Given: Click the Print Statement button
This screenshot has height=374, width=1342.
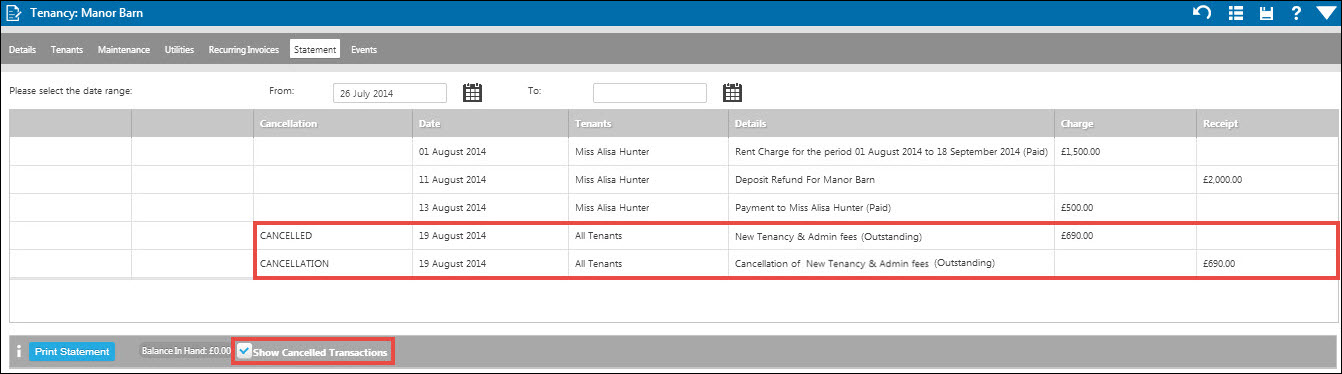Looking at the screenshot, I should [x=72, y=352].
